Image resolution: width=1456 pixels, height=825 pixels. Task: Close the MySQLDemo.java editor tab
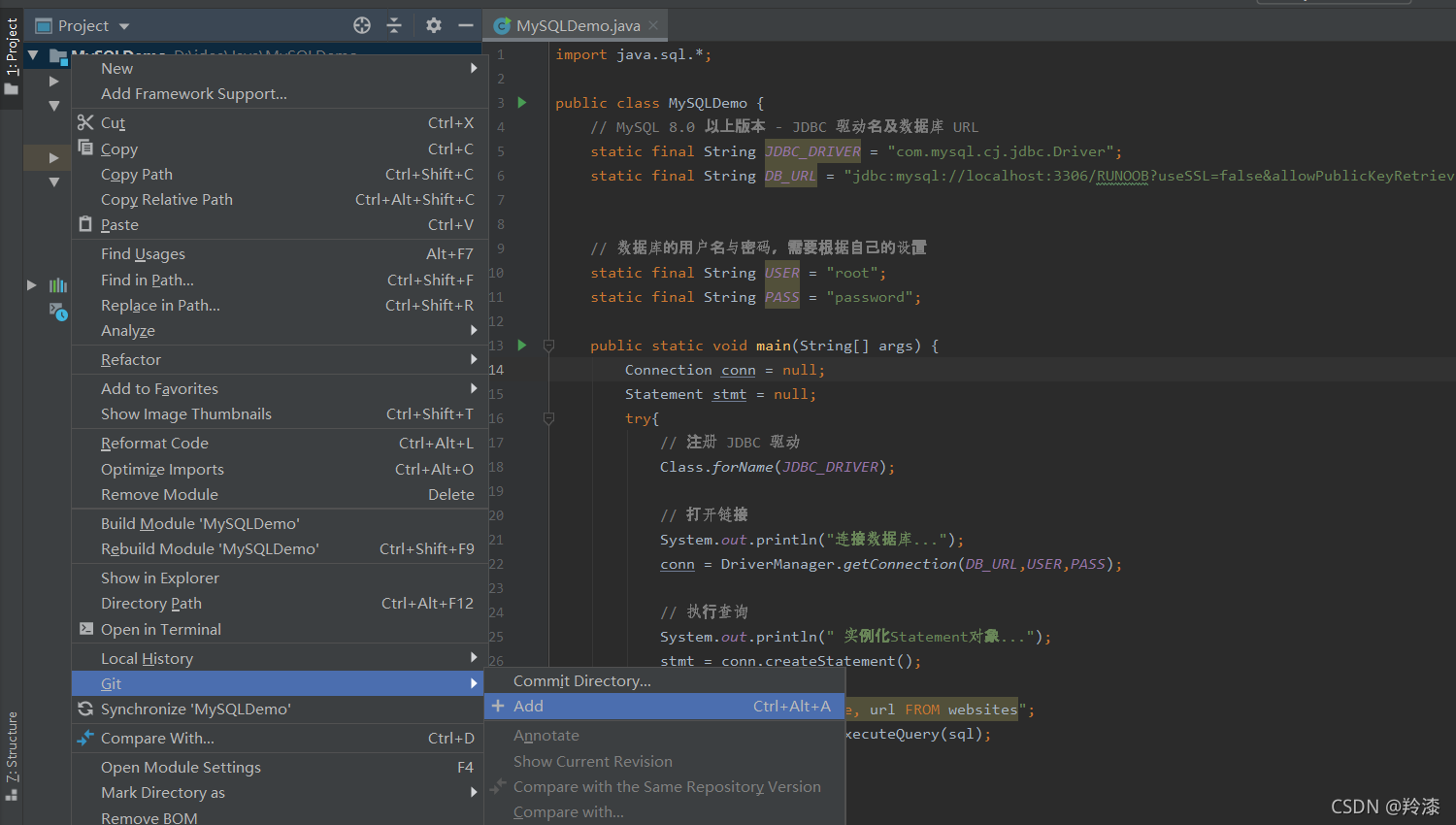coord(653,25)
